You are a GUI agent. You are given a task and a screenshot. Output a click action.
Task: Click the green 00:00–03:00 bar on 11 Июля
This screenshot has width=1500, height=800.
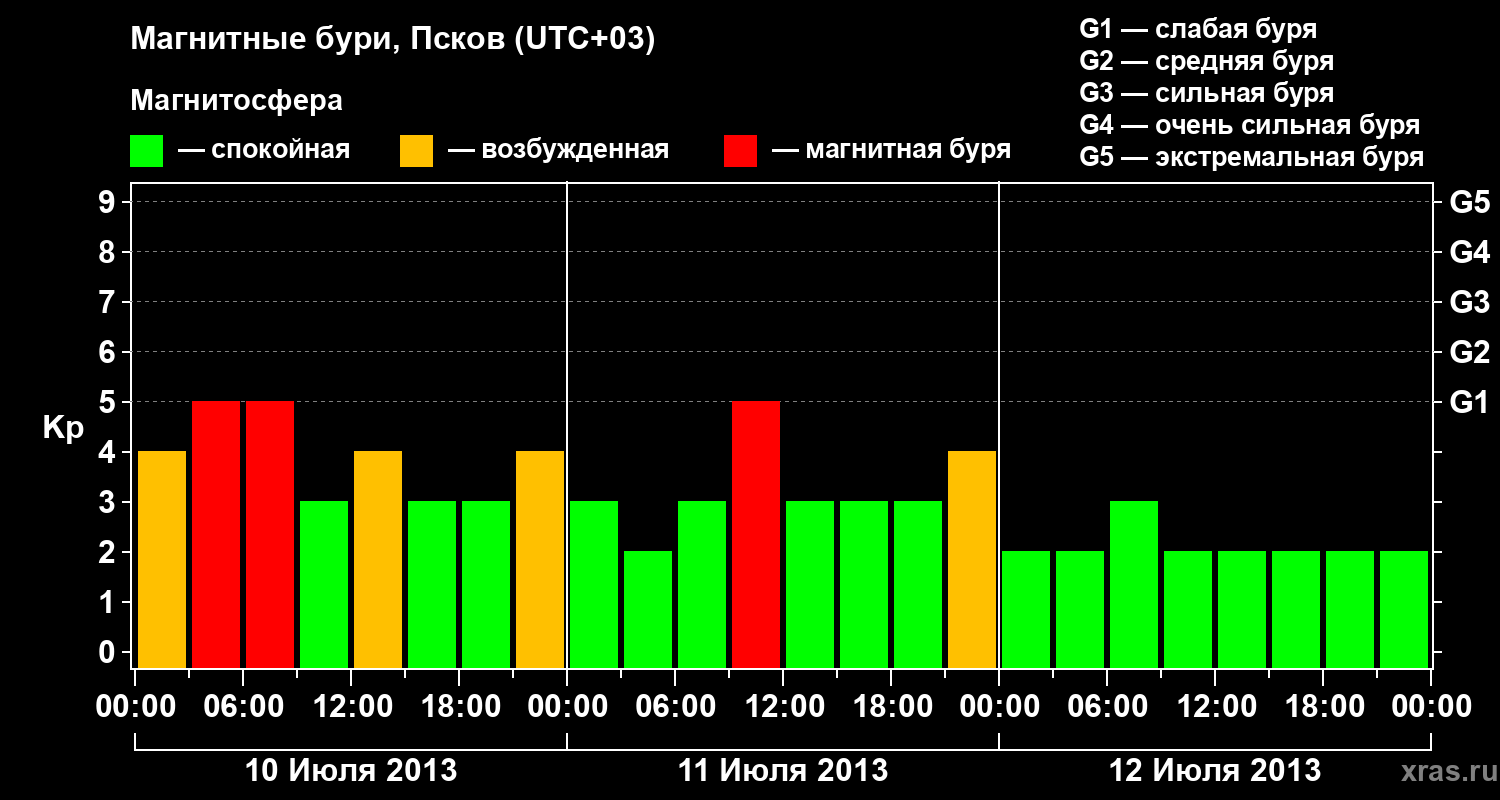pyautogui.click(x=594, y=584)
